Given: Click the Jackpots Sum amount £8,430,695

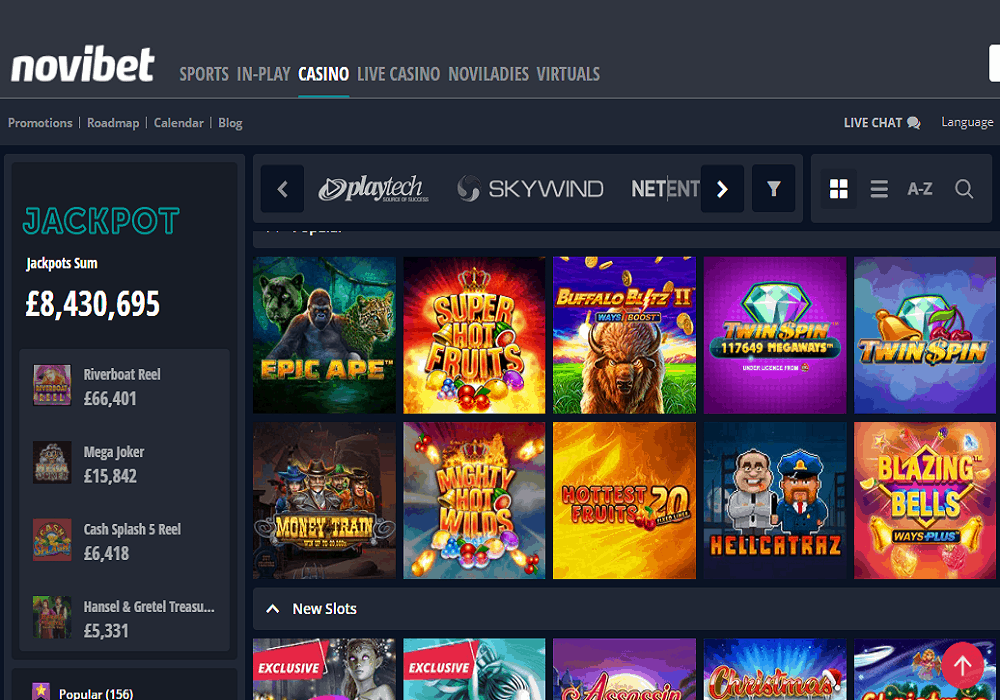Looking at the screenshot, I should tap(92, 303).
